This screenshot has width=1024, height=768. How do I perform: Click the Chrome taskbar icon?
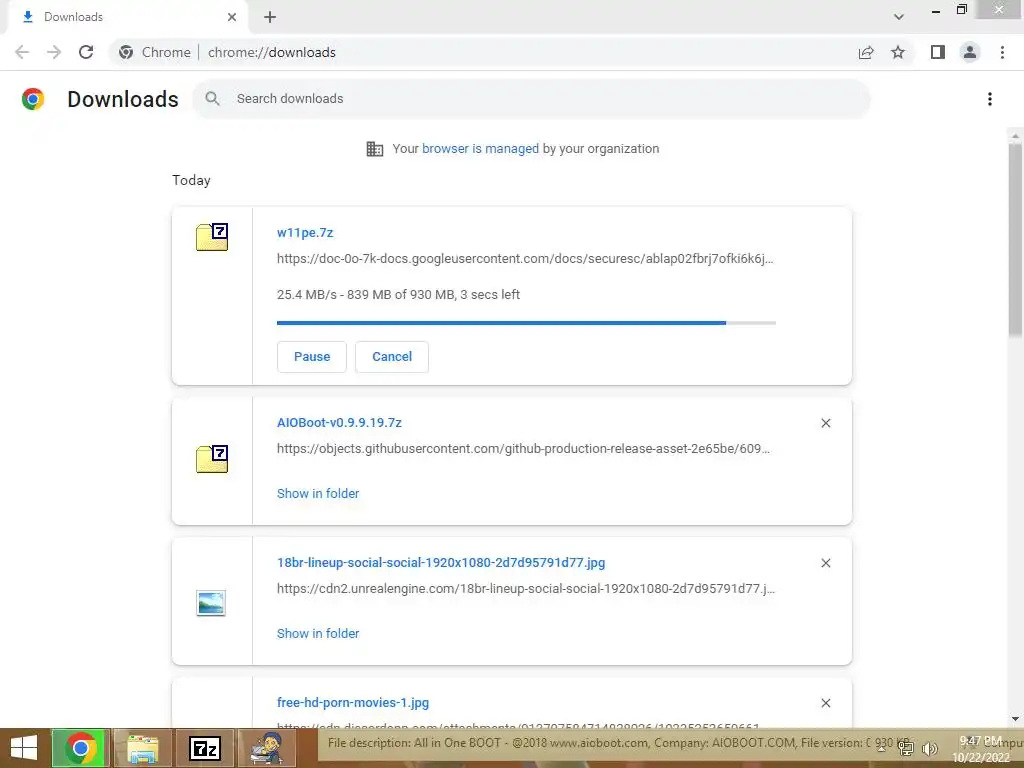(80, 748)
